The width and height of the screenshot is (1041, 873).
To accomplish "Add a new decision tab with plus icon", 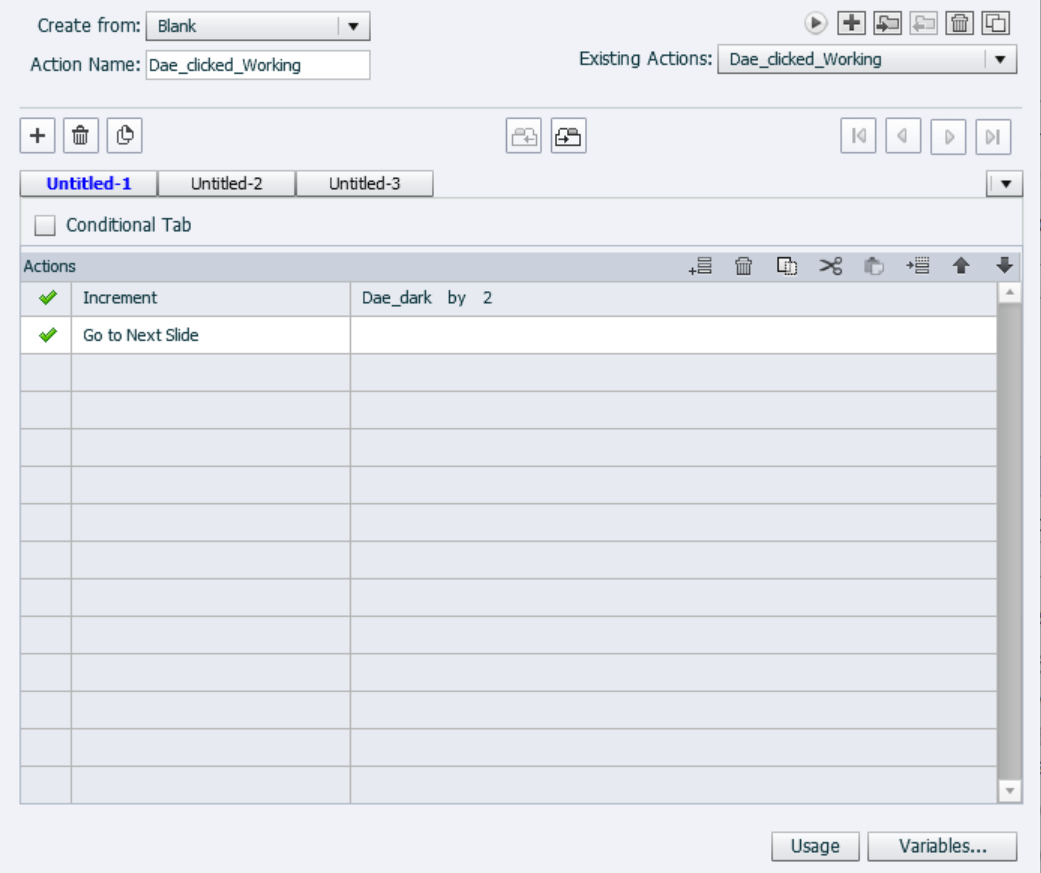I will (38, 136).
